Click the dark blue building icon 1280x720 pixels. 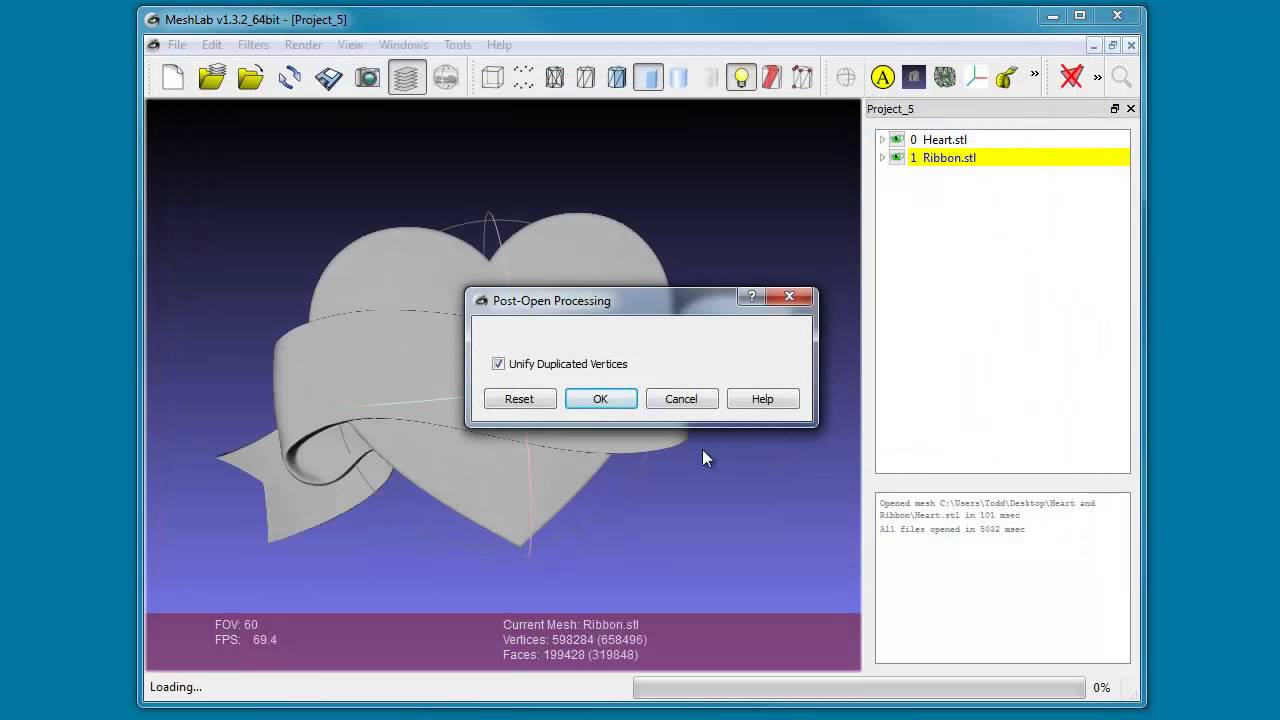point(913,77)
